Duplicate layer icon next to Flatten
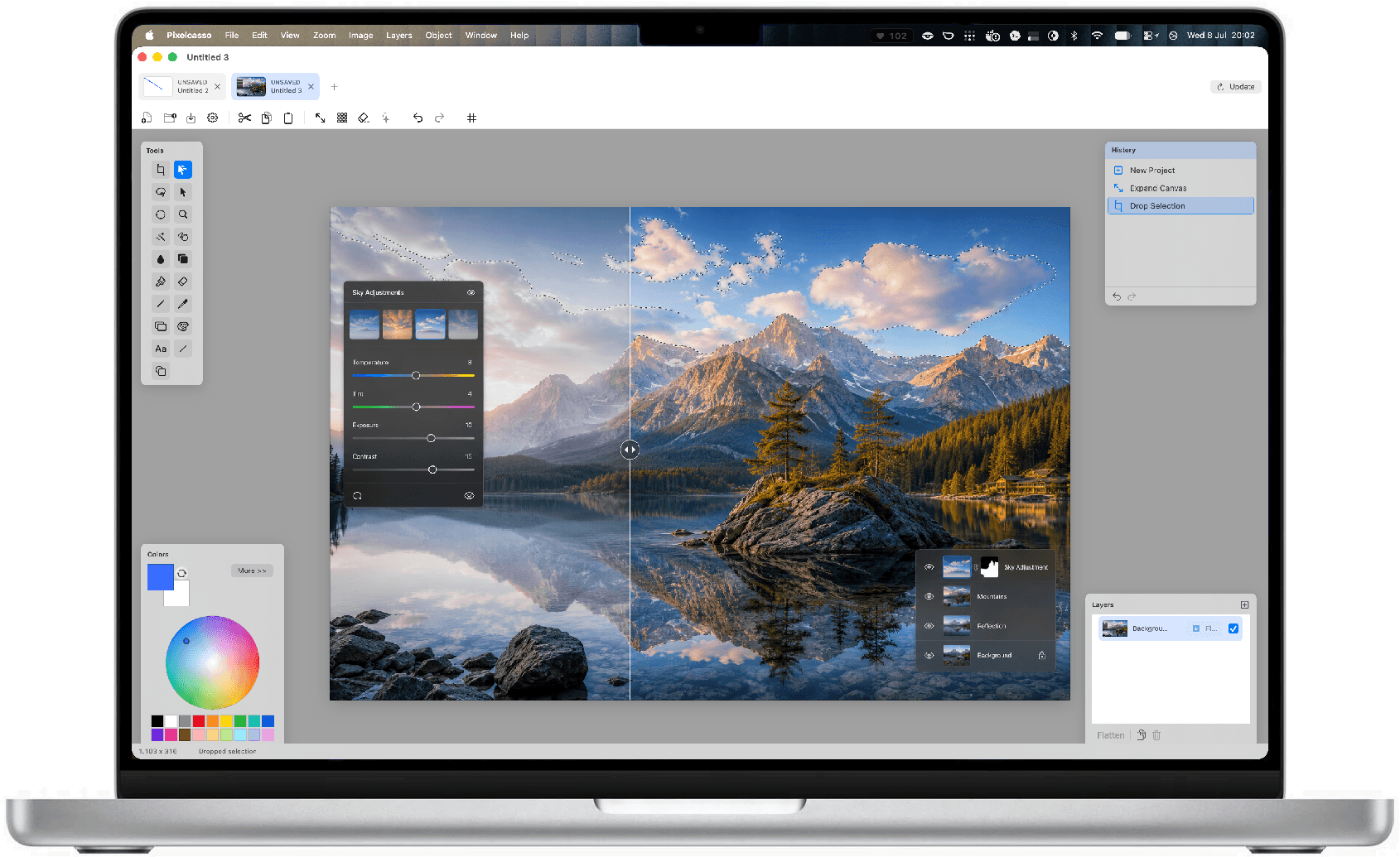 tap(1141, 735)
